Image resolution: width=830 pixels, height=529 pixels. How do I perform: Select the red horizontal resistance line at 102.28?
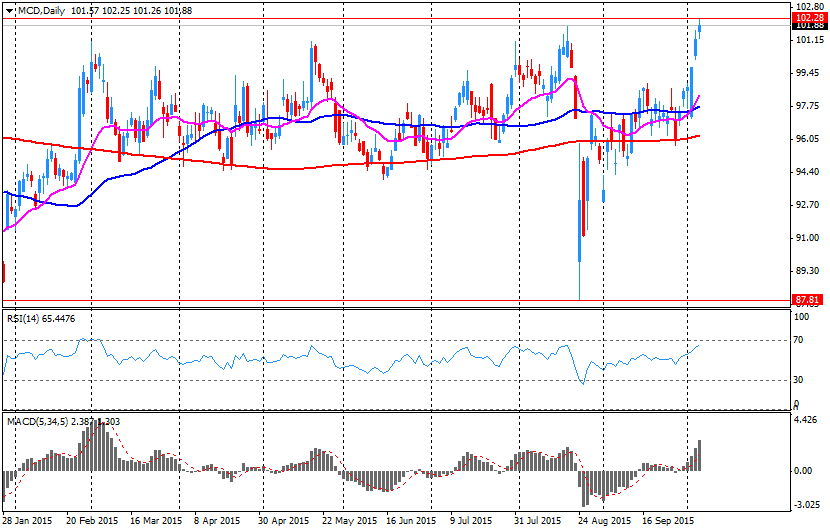pyautogui.click(x=396, y=19)
